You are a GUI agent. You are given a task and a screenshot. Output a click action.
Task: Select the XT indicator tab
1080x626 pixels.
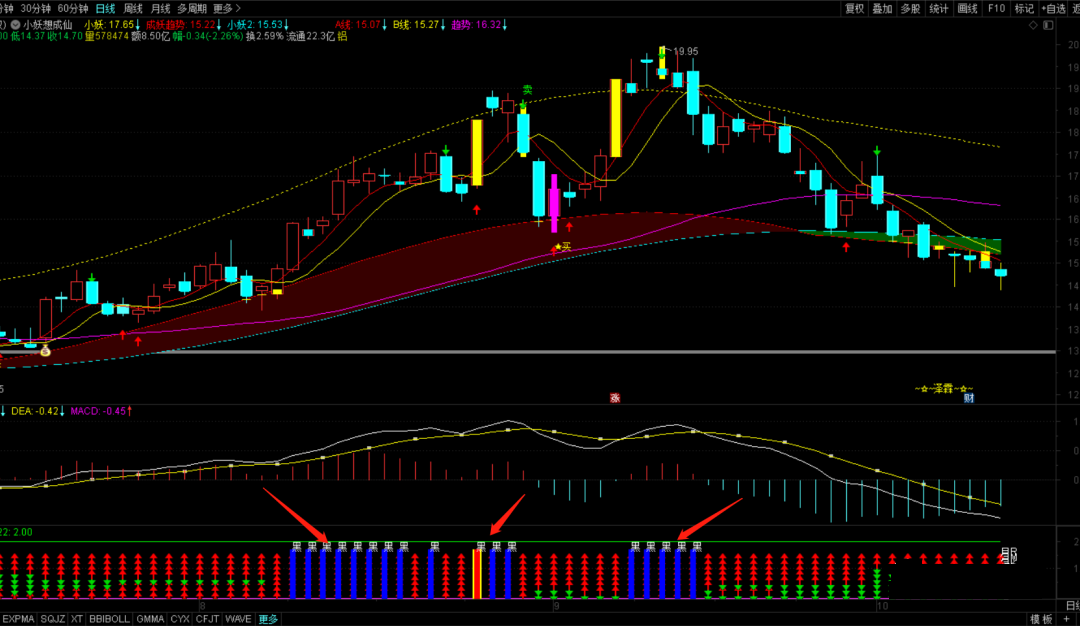point(76,619)
